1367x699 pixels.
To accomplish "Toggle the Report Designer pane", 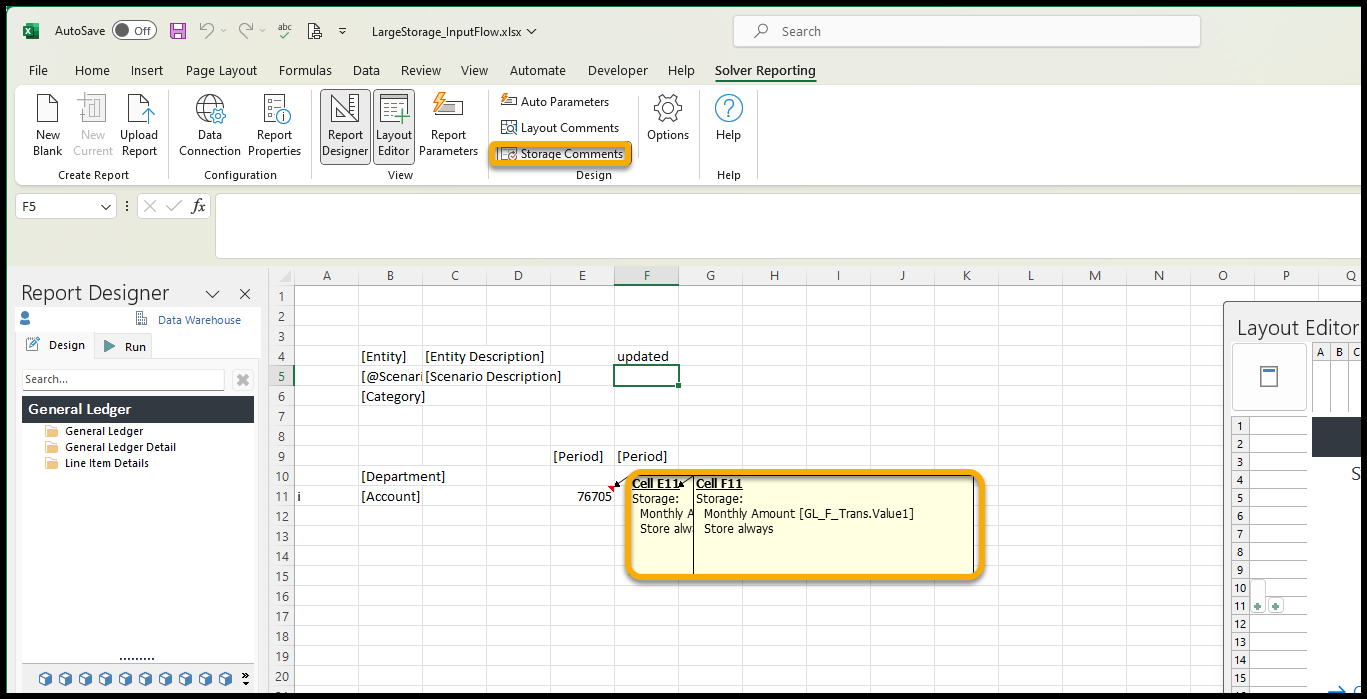I will click(x=345, y=125).
